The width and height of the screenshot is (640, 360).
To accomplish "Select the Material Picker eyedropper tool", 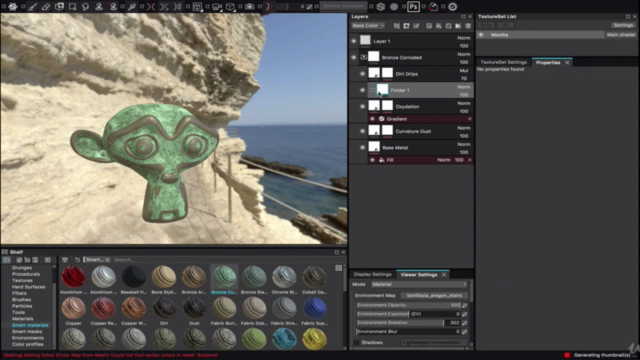I will [131, 7].
